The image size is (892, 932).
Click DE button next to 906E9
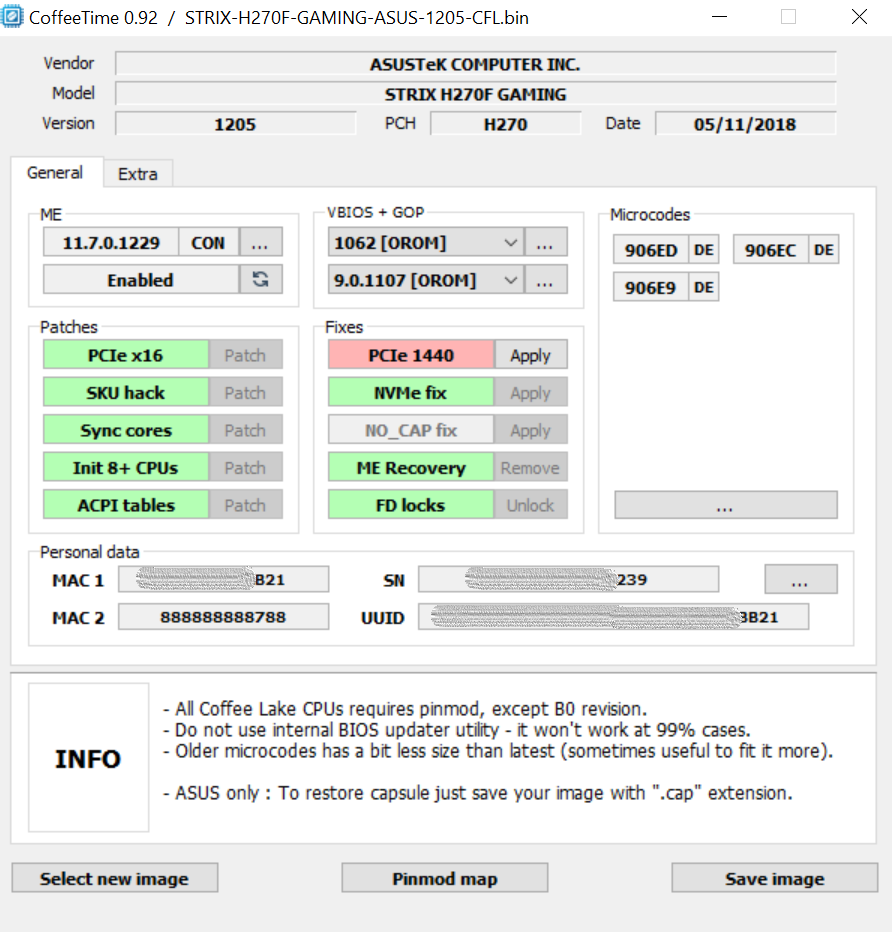(x=704, y=287)
